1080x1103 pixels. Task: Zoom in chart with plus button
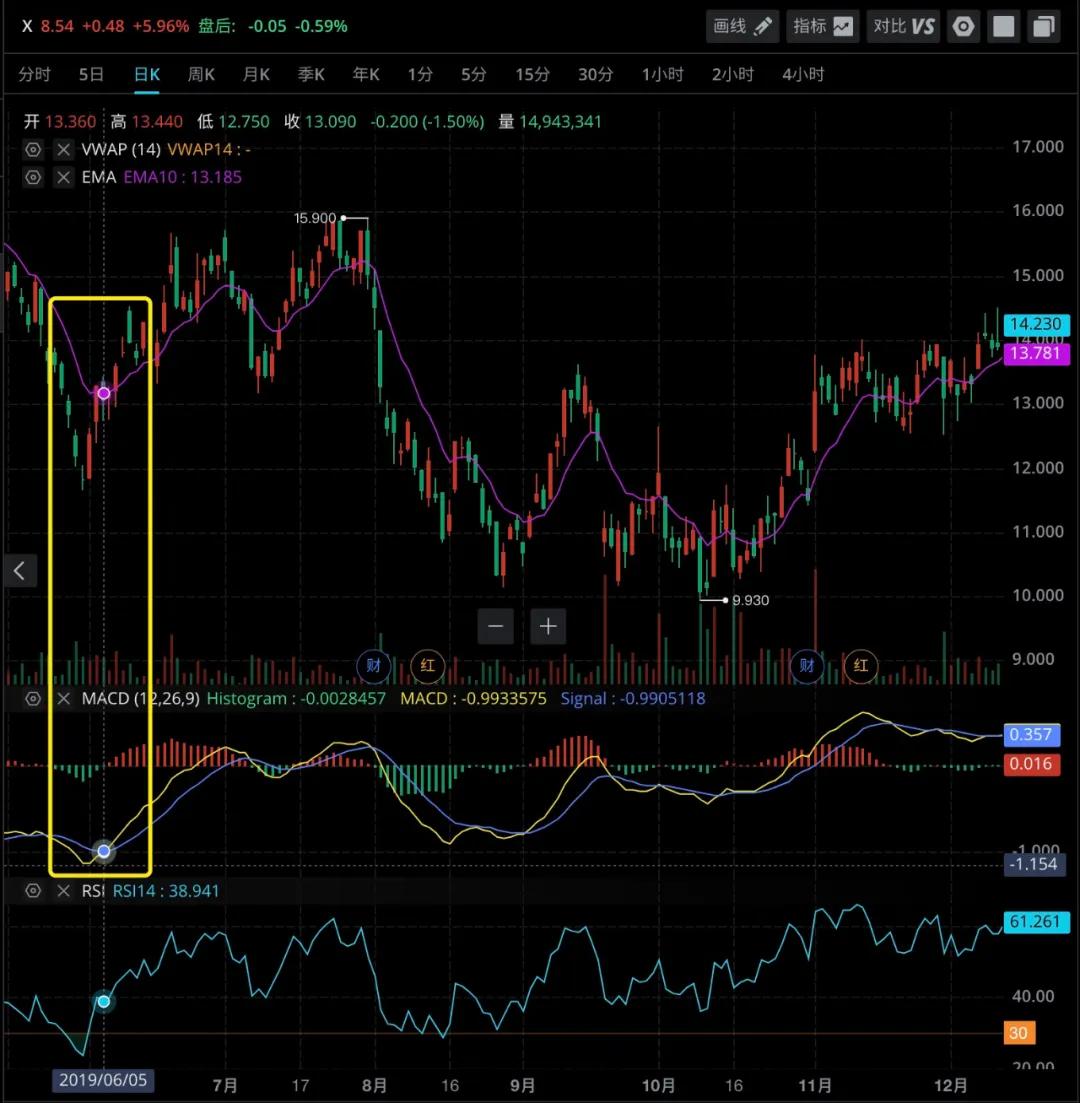click(x=548, y=627)
